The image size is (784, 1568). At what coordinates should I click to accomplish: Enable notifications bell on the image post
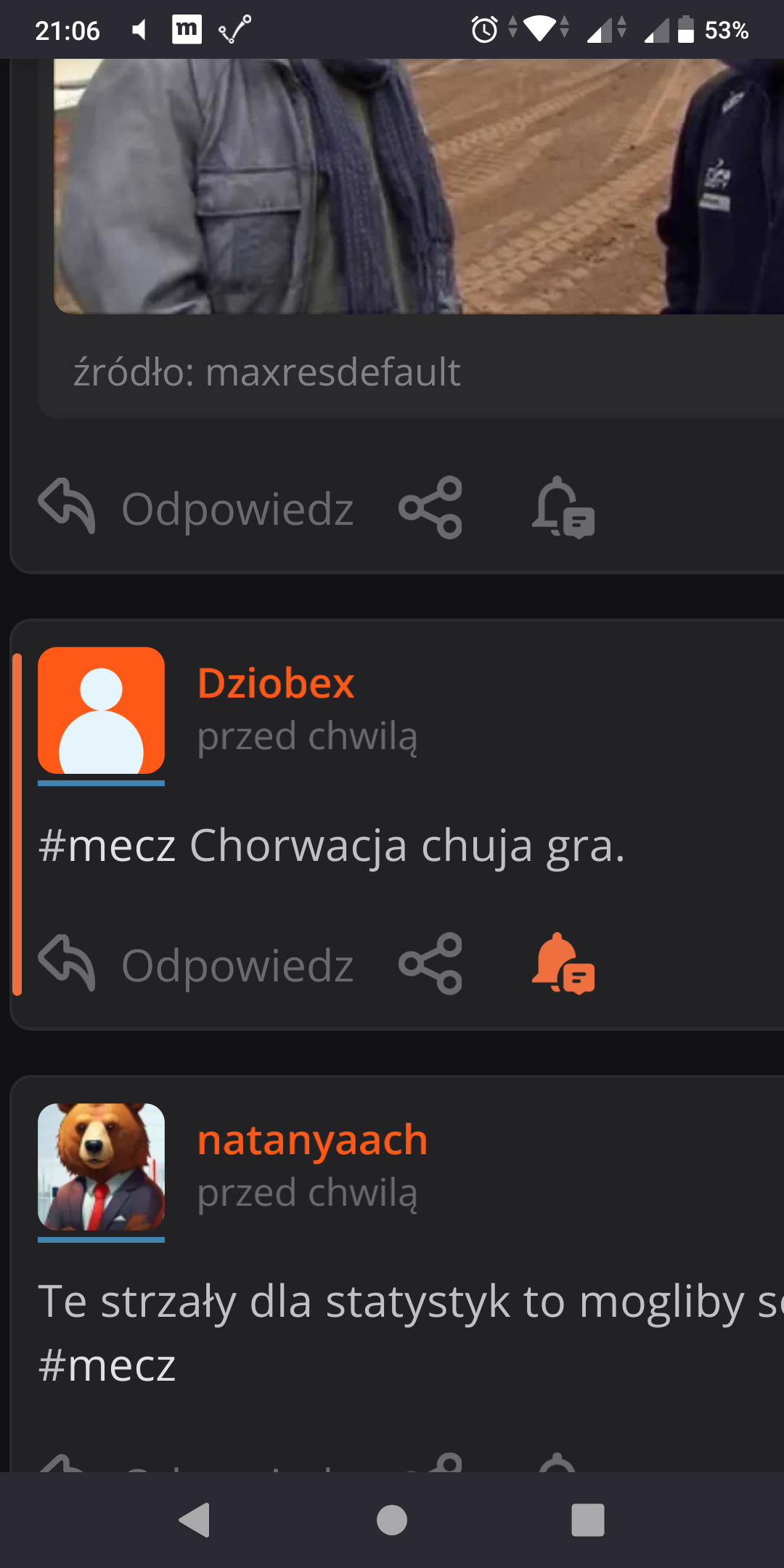563,507
